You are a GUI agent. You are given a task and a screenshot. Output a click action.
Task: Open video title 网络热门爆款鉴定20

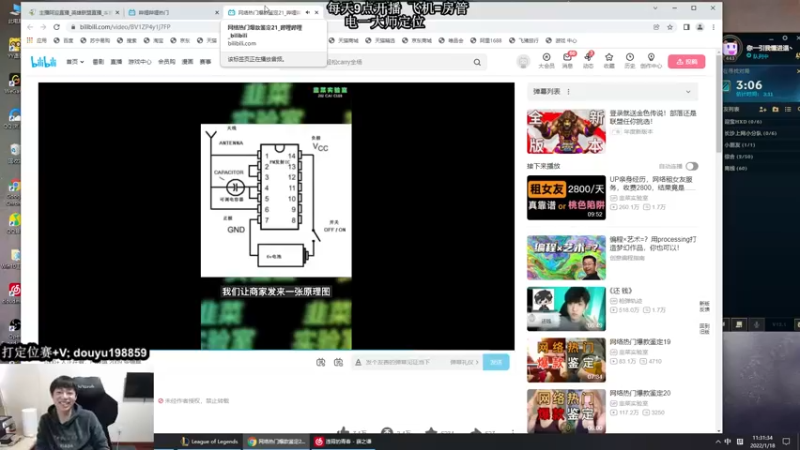[x=640, y=393]
